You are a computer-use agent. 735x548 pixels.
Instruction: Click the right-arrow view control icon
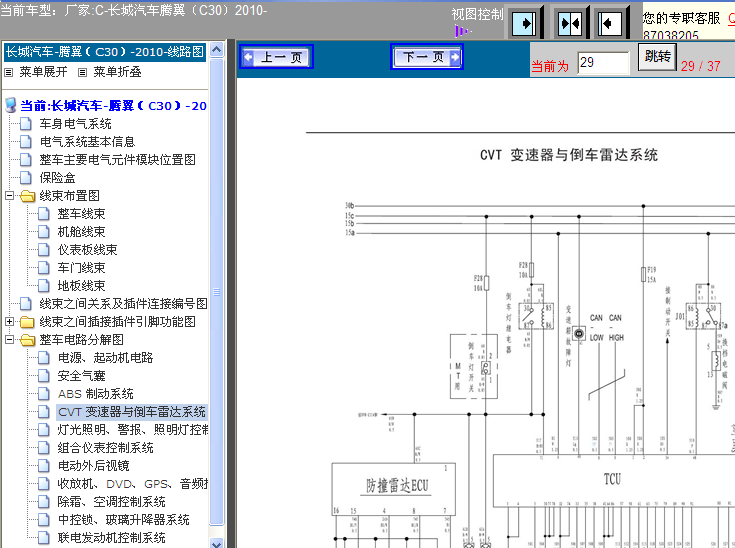pyautogui.click(x=525, y=23)
